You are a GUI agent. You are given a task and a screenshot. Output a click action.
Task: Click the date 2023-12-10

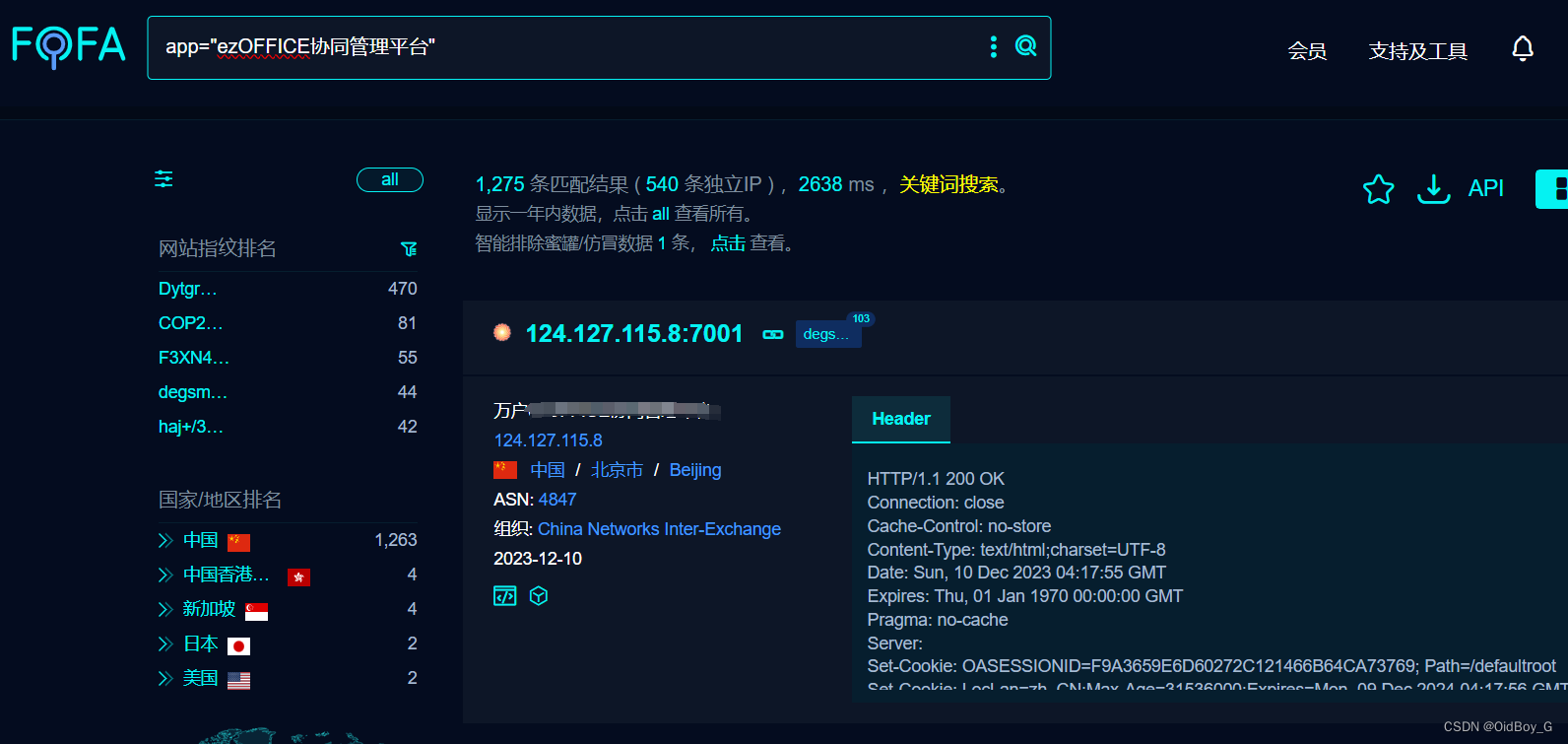click(538, 559)
